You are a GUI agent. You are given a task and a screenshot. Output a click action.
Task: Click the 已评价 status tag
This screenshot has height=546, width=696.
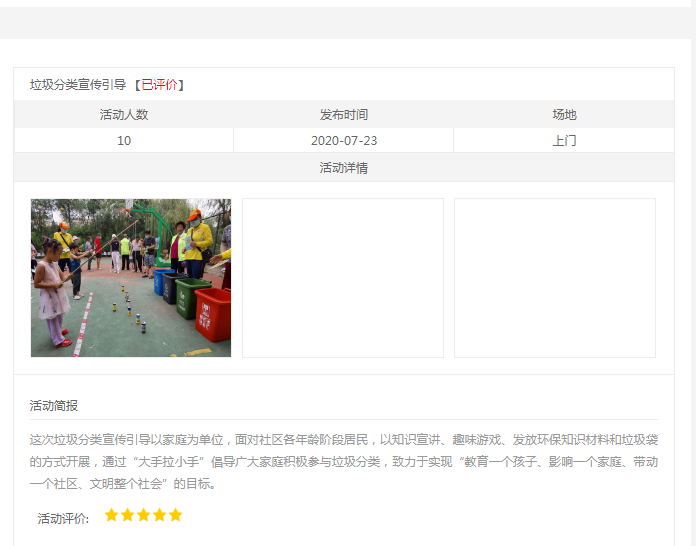coord(160,85)
